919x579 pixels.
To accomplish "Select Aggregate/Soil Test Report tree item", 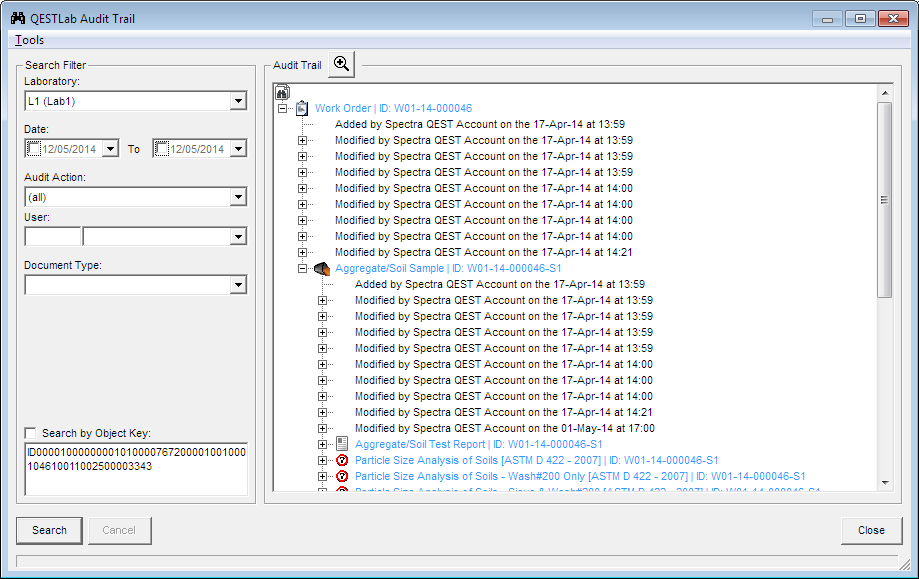I will (x=478, y=444).
